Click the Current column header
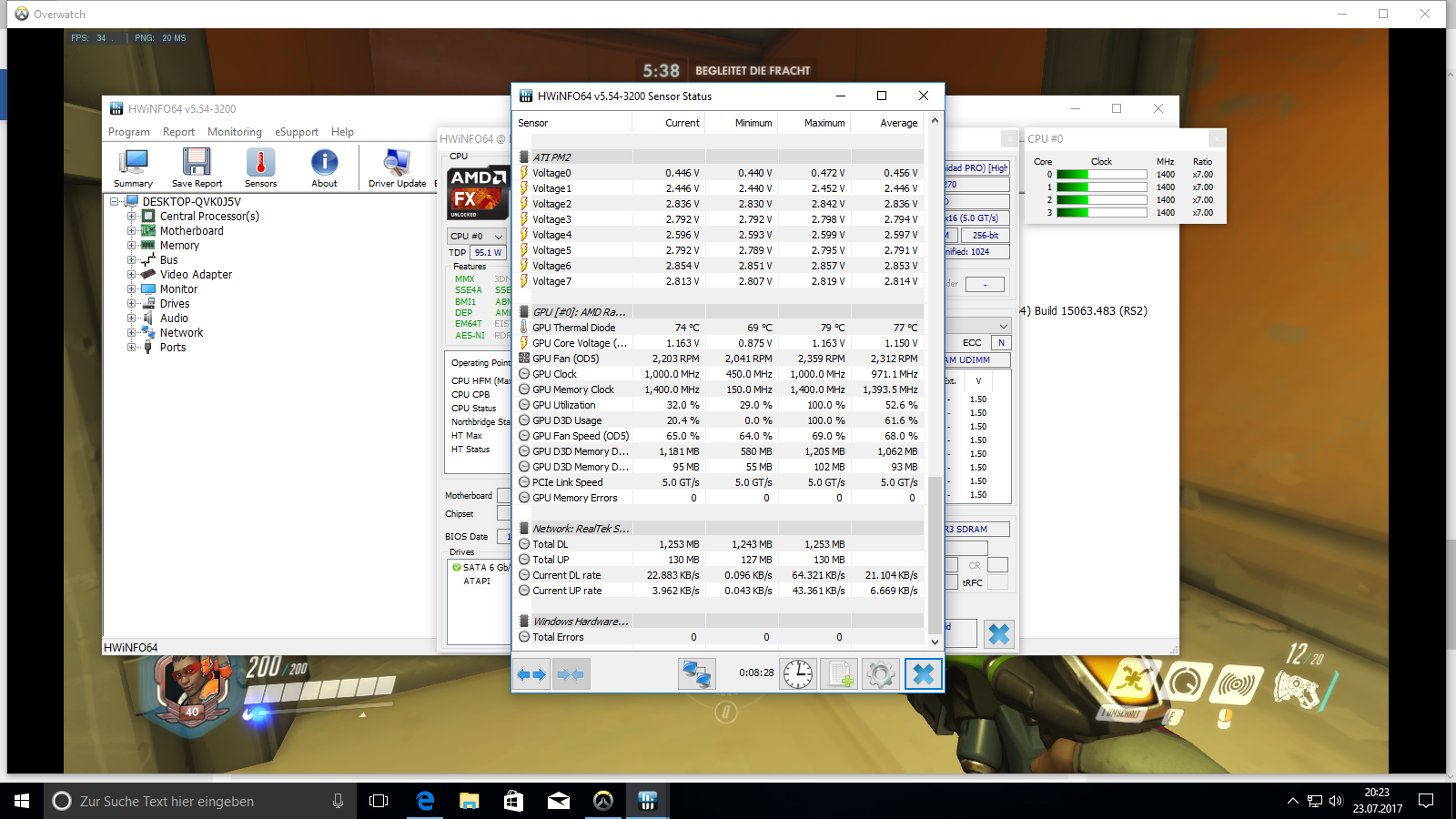The width and height of the screenshot is (1456, 819). point(669,123)
